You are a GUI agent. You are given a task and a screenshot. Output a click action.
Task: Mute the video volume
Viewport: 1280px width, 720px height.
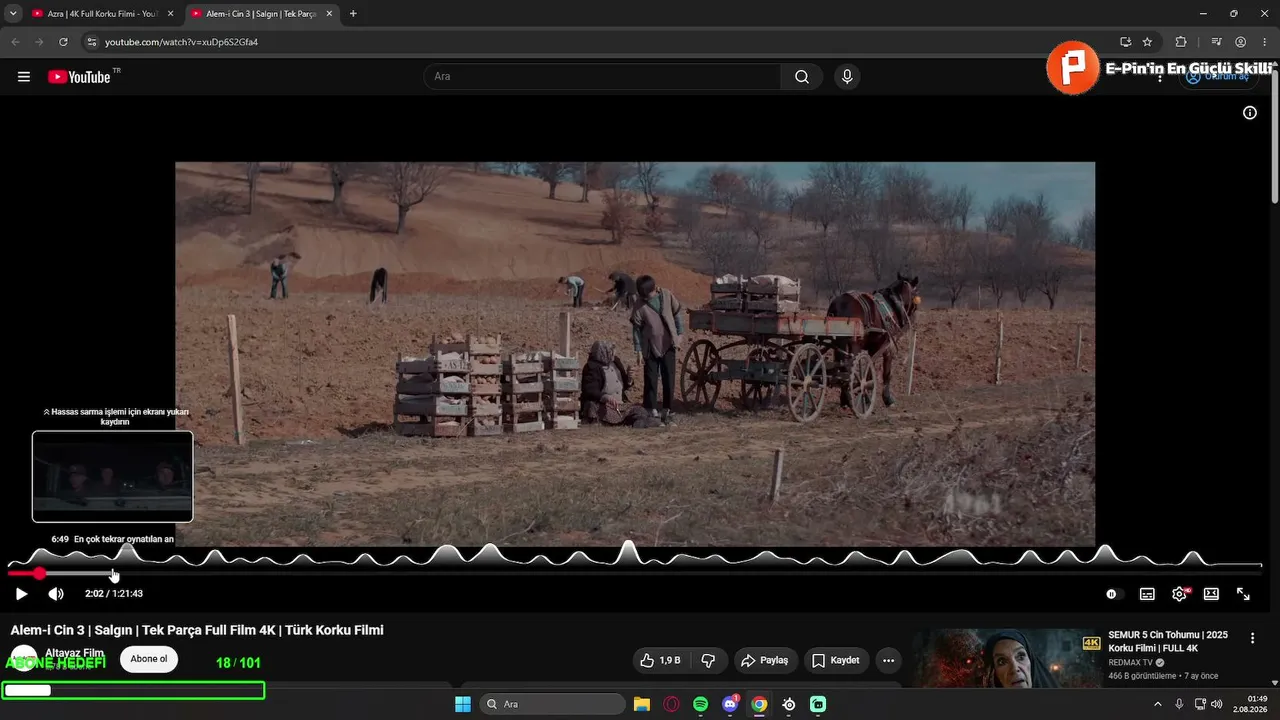(56, 594)
